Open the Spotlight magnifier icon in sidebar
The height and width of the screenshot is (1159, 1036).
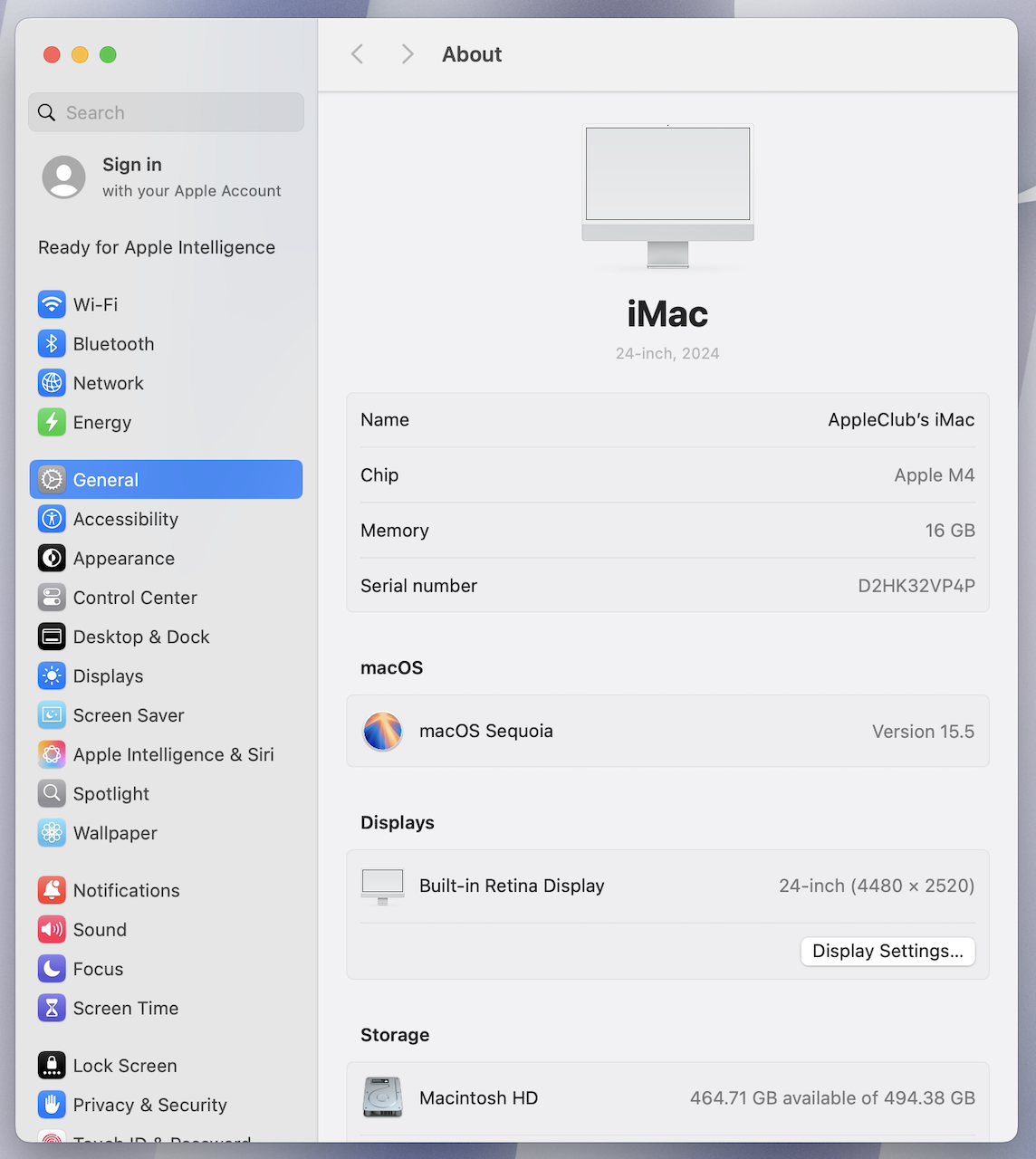point(52,793)
